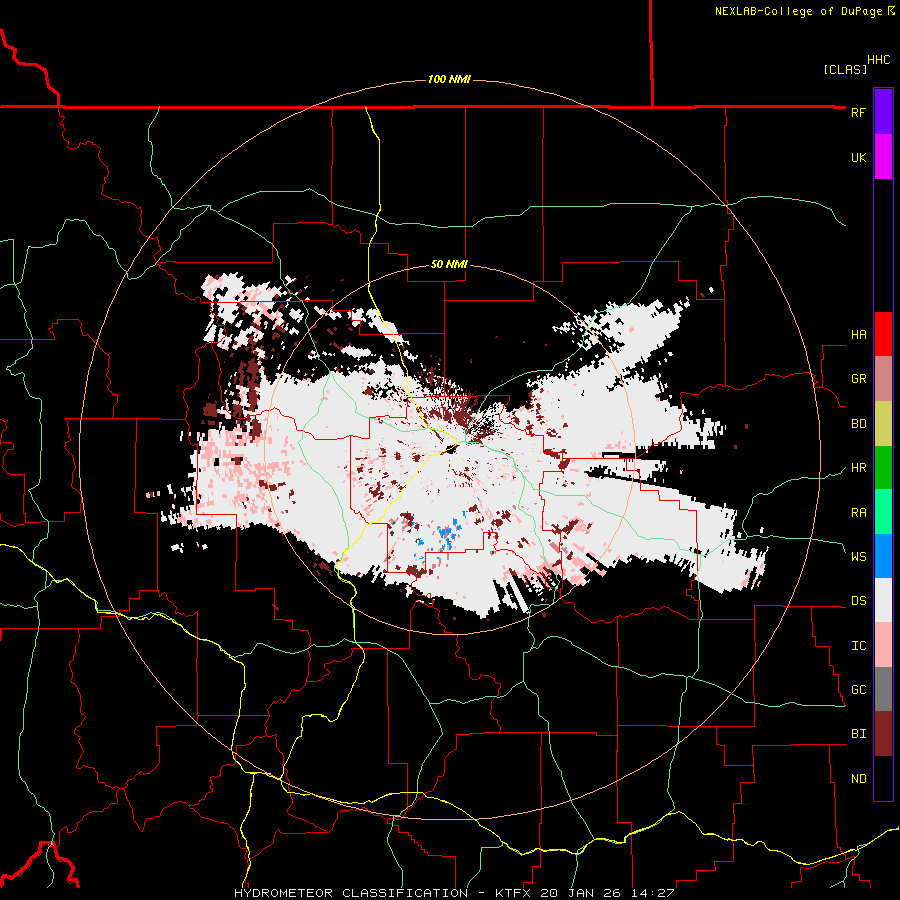900x900 pixels.
Task: Click the DS legend label
Action: 858,600
